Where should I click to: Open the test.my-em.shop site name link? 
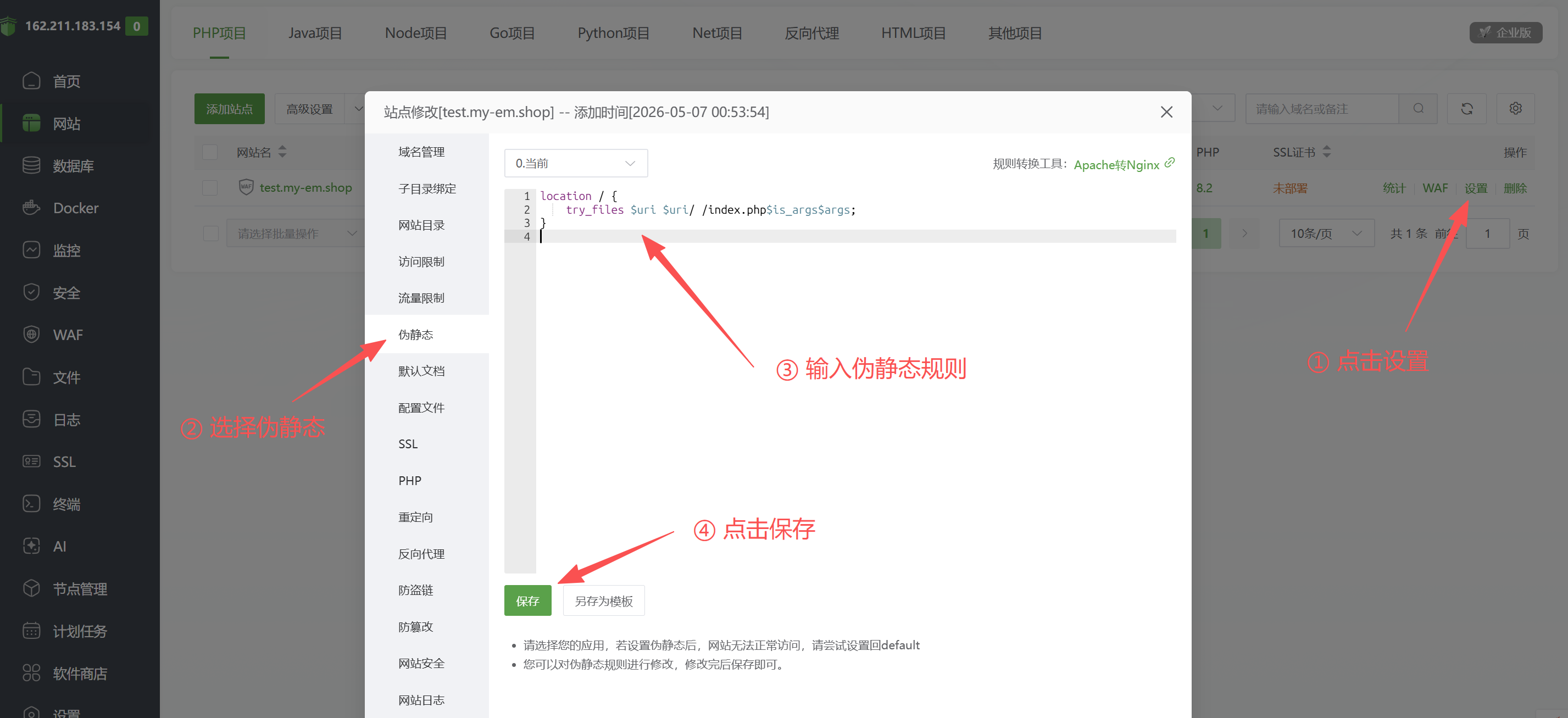click(305, 187)
